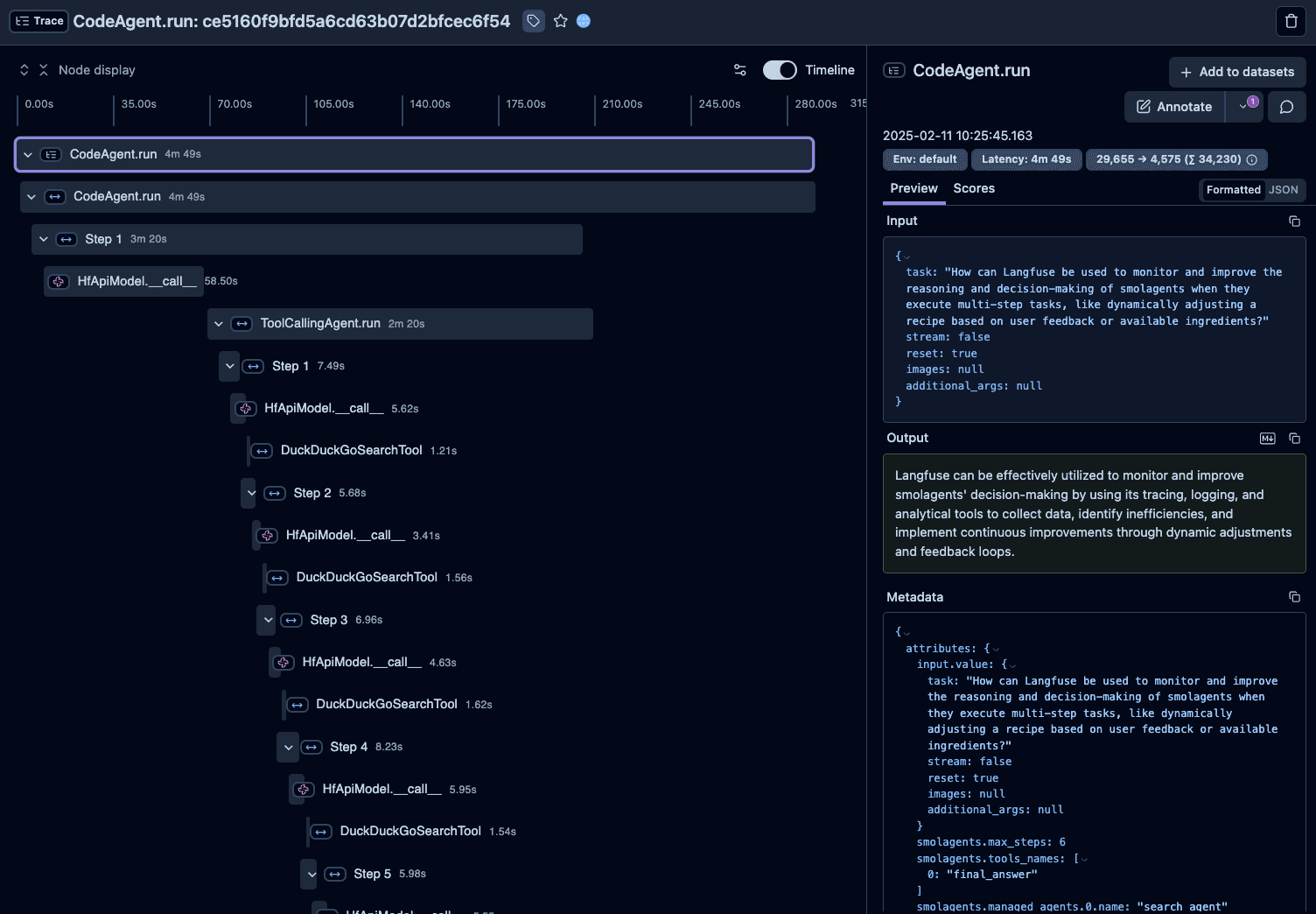Click the expand-all icon next to Node display

(x=24, y=69)
